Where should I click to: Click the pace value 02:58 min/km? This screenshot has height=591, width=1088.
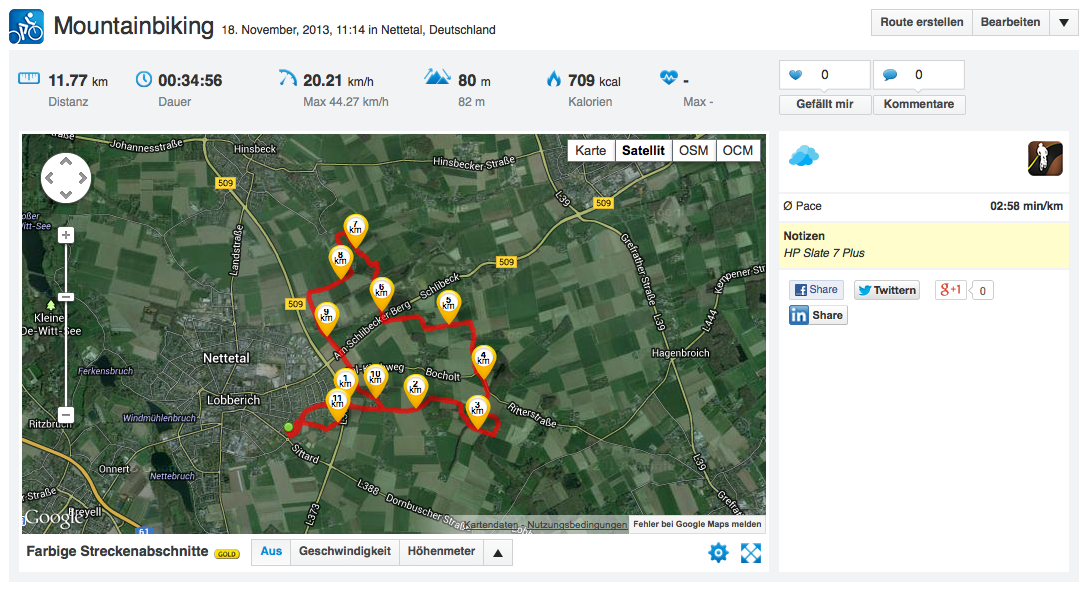coord(1026,206)
